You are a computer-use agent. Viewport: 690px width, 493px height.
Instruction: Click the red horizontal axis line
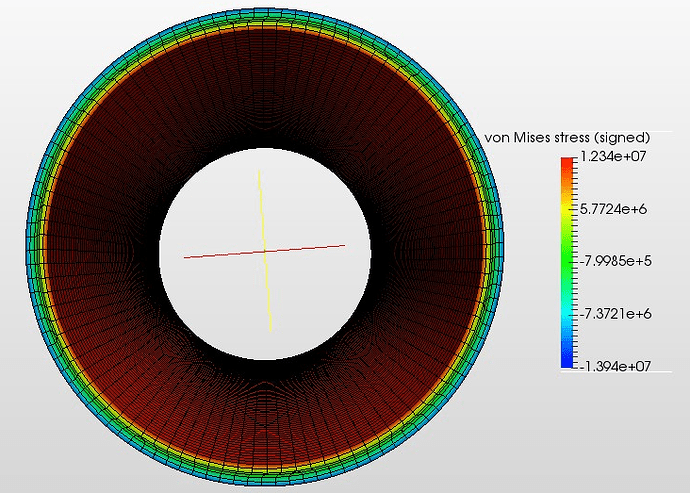click(x=264, y=251)
